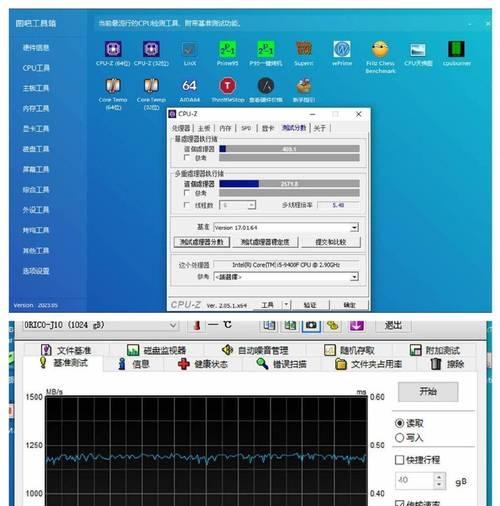Open Fritz Chess Benchmark icon
The height and width of the screenshot is (506, 500).
coord(380,49)
